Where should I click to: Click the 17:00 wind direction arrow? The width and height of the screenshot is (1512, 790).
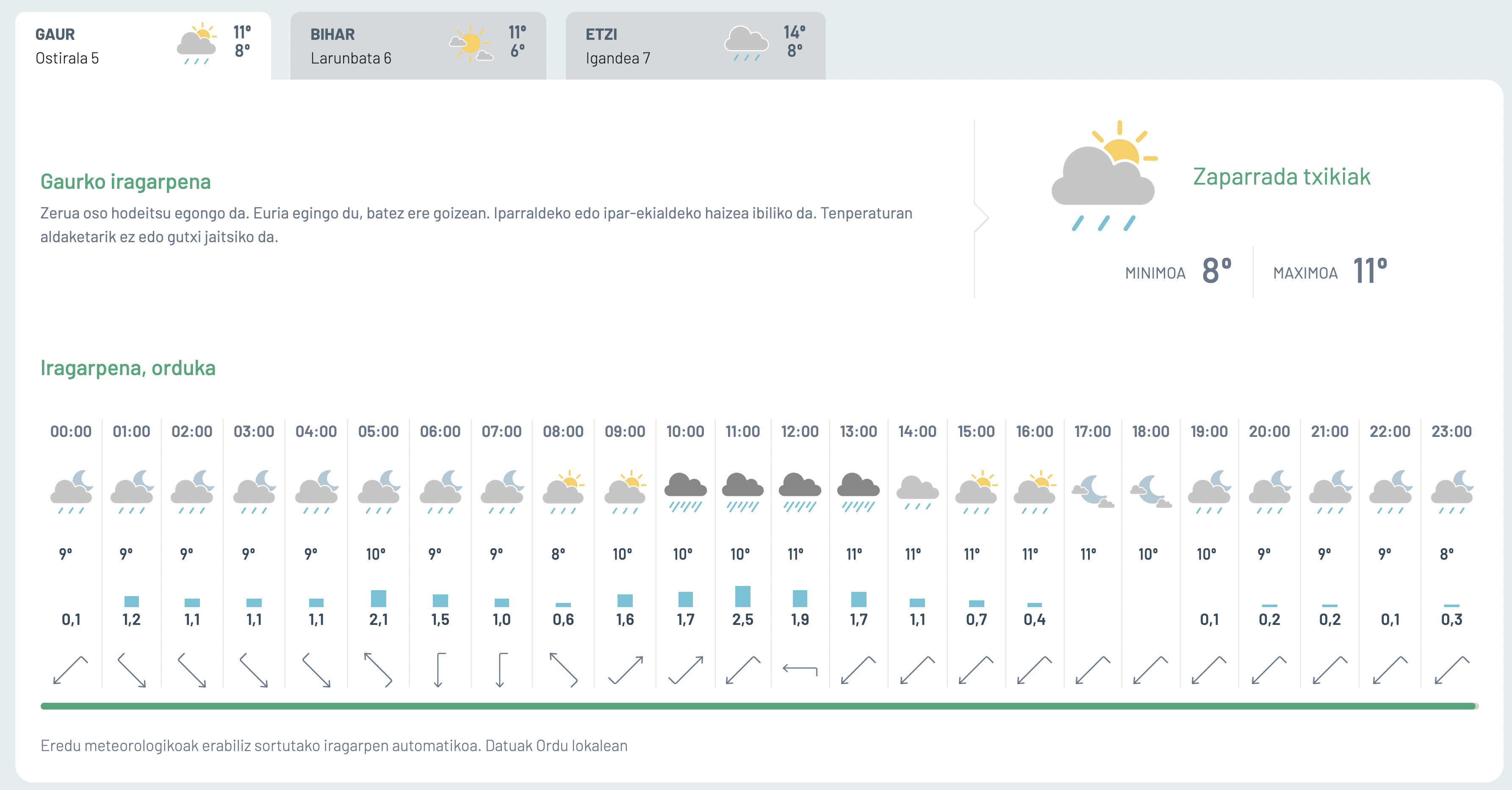(1092, 670)
